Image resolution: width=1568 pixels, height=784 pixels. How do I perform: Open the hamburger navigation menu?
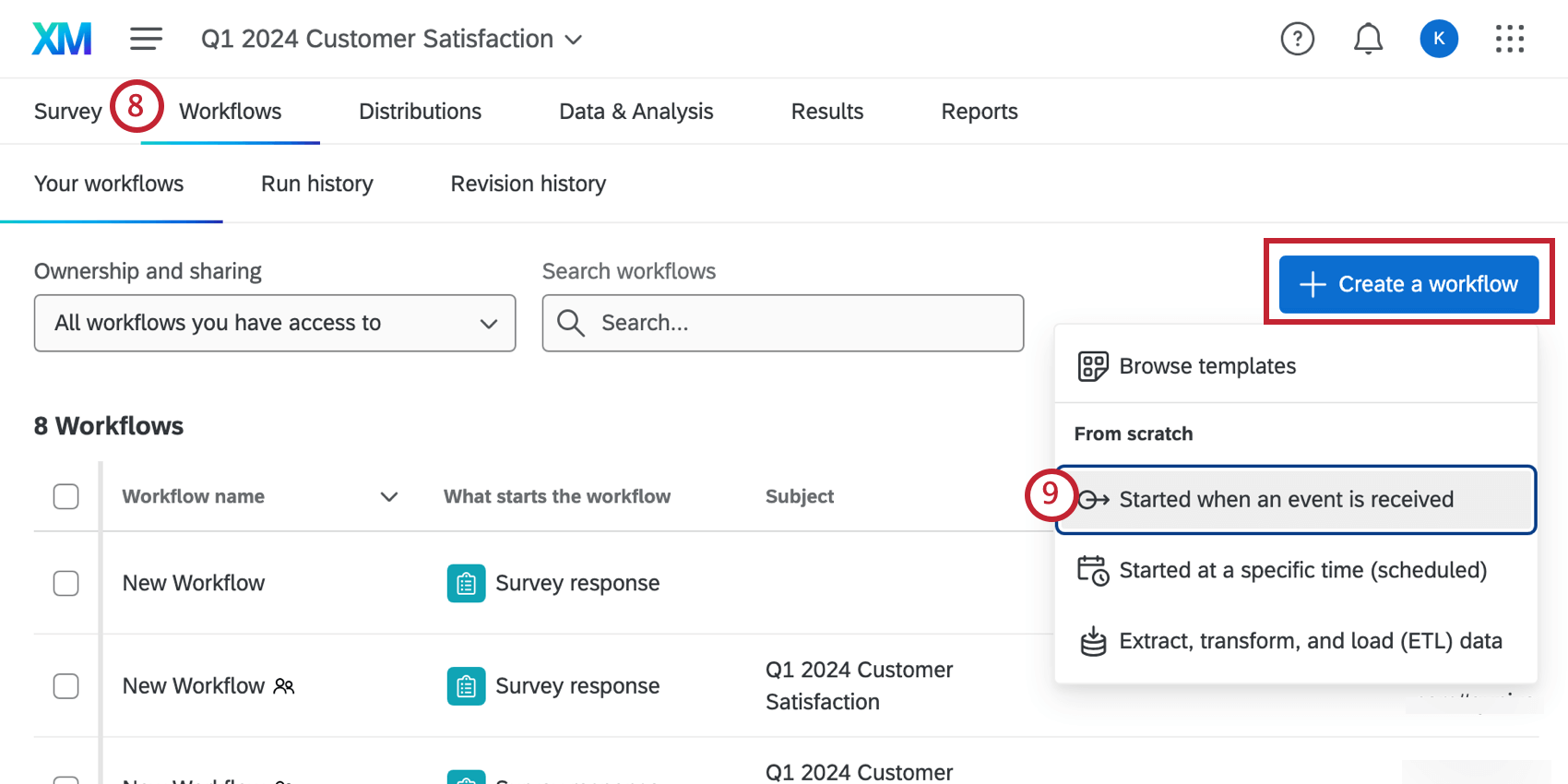[x=146, y=39]
